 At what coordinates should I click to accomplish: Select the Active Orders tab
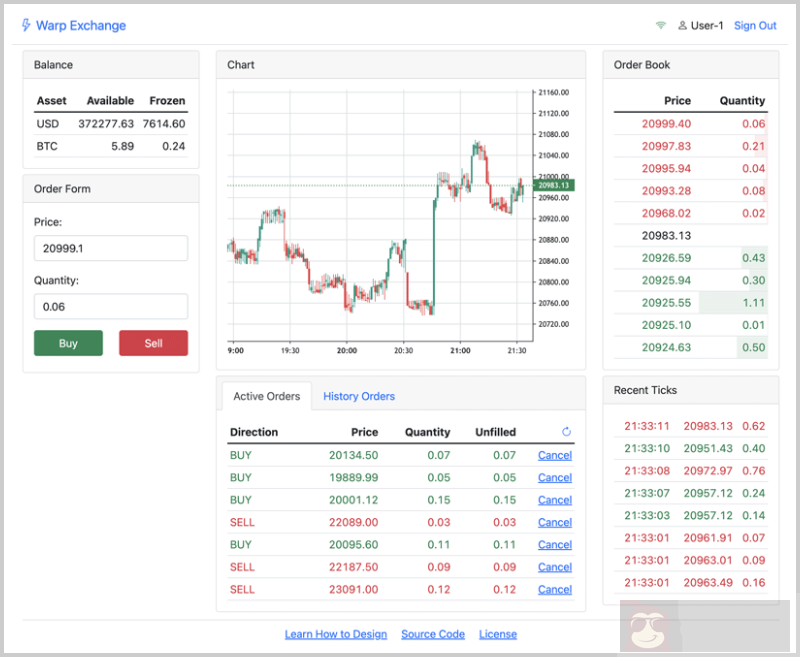[x=266, y=396]
